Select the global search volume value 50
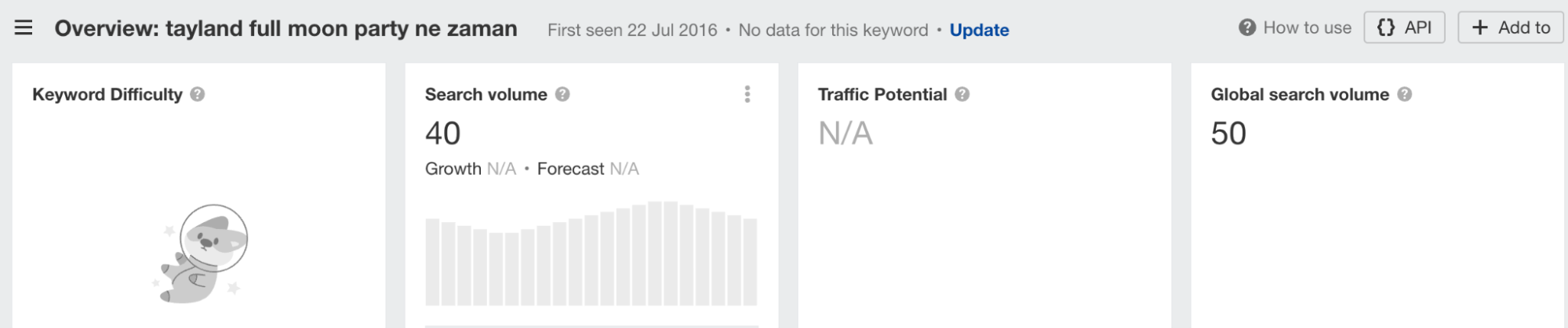This screenshot has width=1568, height=328. pos(1228,133)
